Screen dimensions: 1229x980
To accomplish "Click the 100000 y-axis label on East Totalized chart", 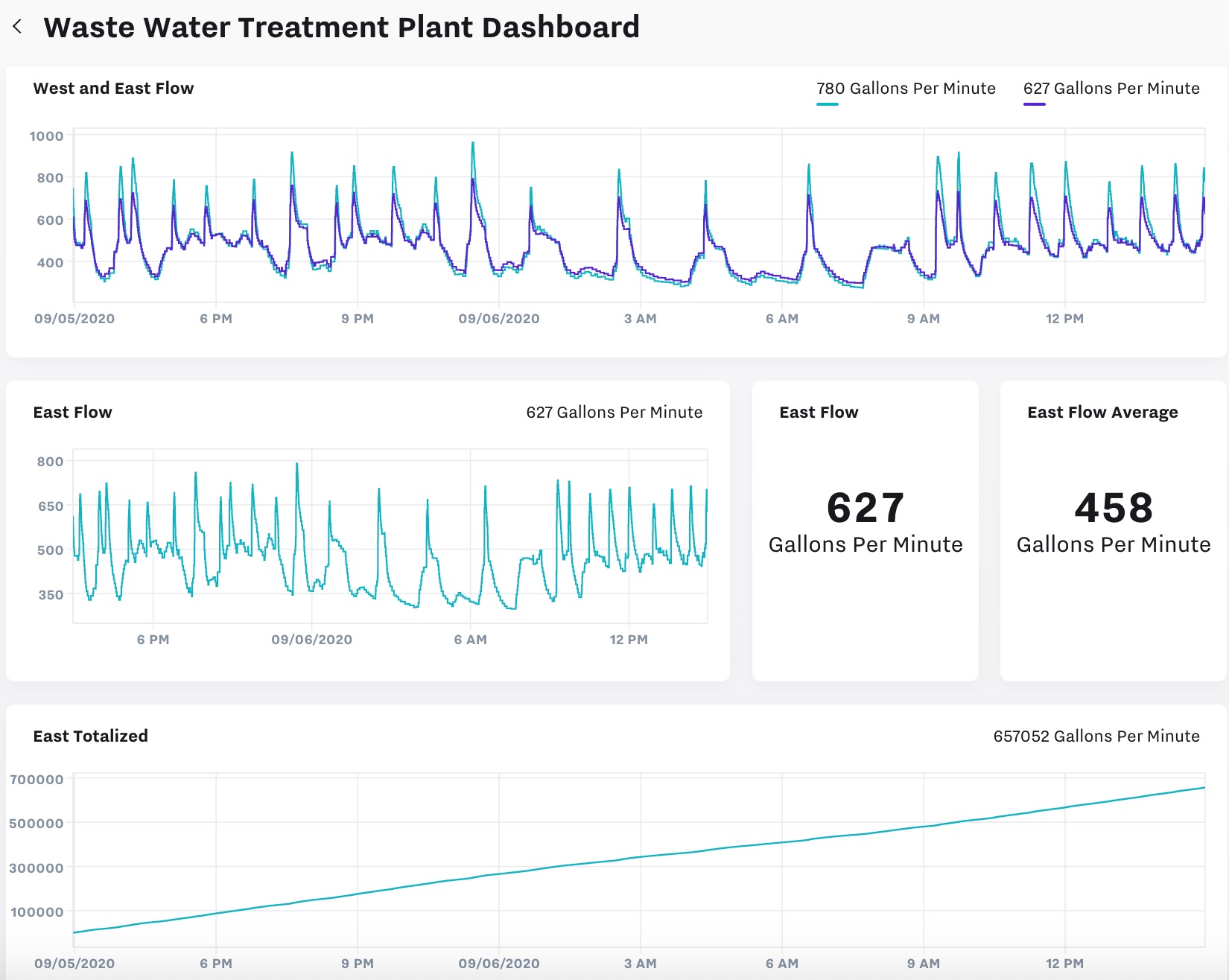I will point(36,912).
